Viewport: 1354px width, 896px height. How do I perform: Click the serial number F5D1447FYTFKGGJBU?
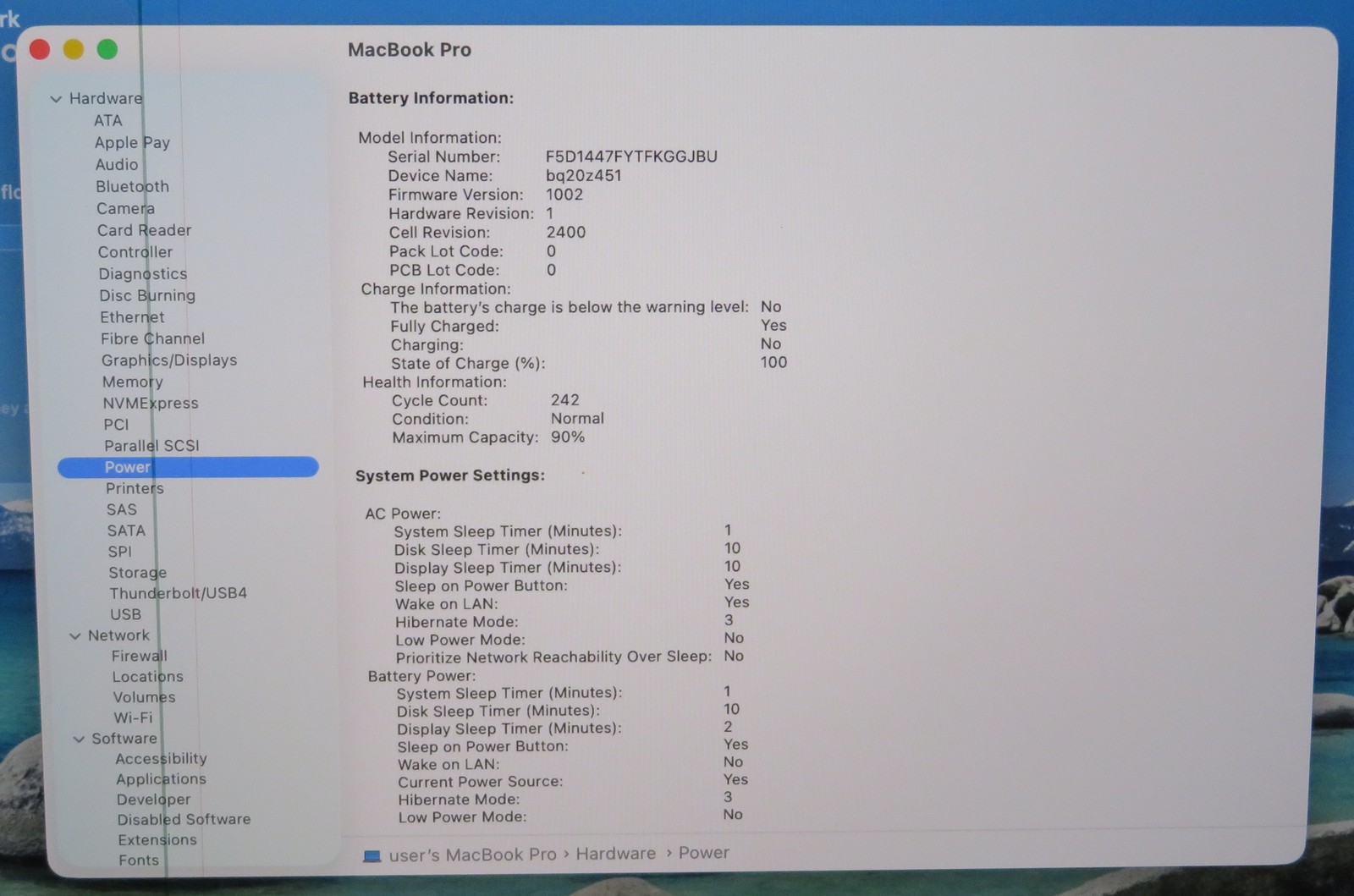(x=631, y=157)
